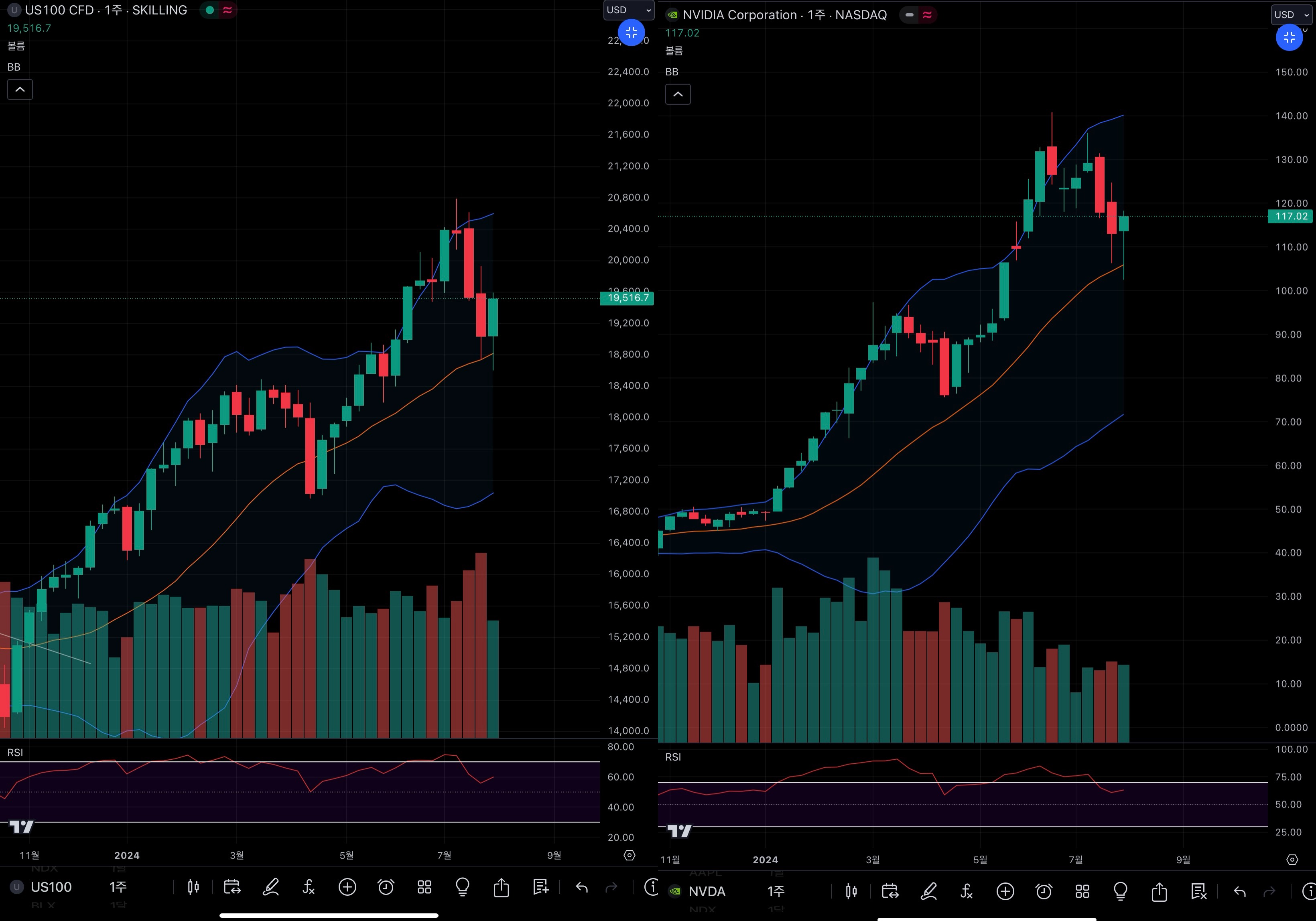Exit fullscreen on US100 chart blue button
Screen dimensions: 1316x921
click(x=631, y=32)
